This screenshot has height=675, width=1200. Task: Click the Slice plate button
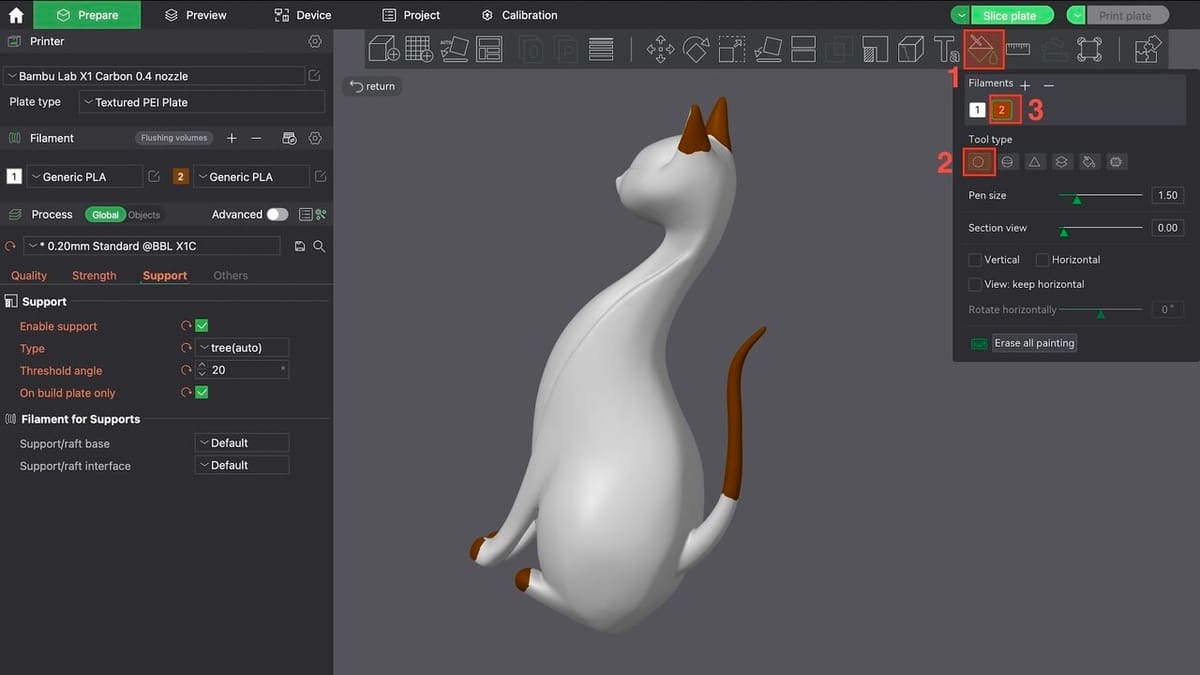1010,15
